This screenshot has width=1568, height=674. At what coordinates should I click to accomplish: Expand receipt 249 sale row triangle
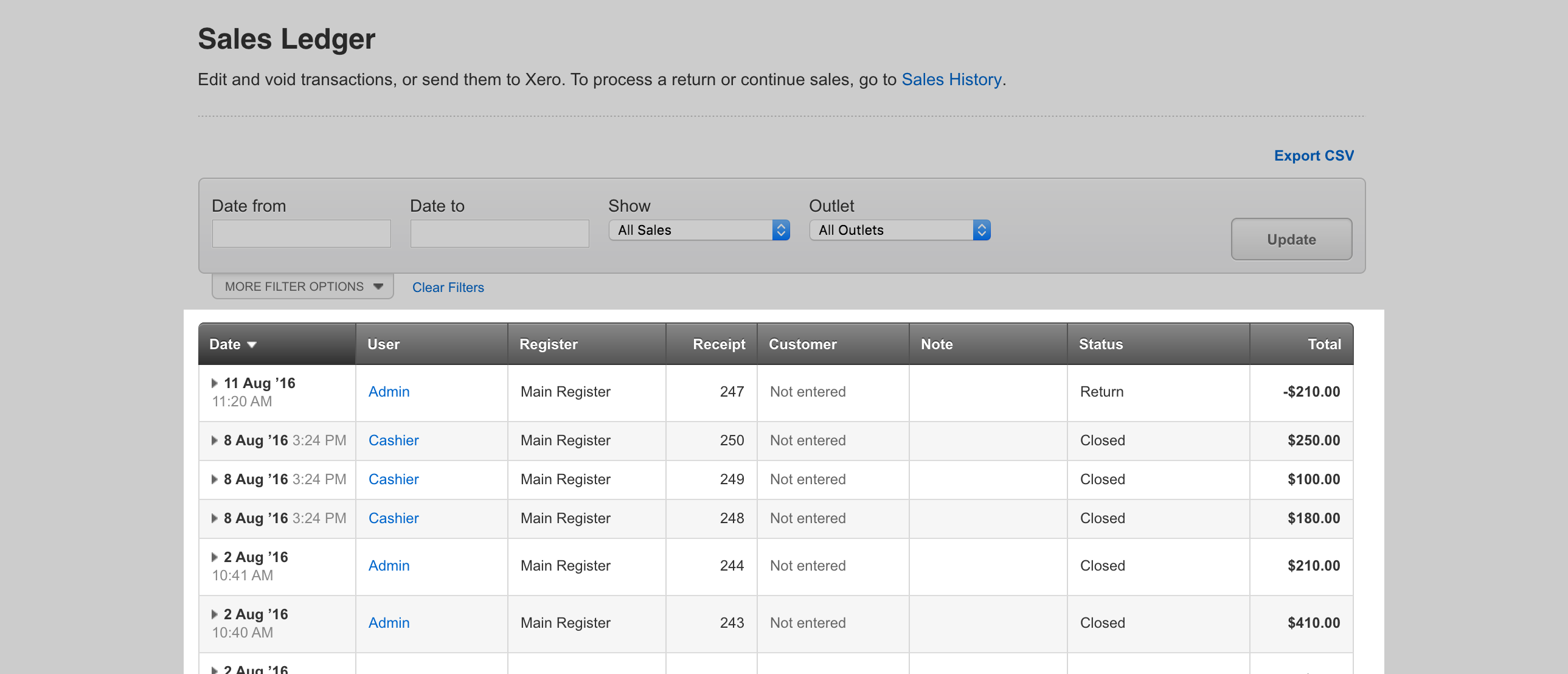click(x=214, y=479)
